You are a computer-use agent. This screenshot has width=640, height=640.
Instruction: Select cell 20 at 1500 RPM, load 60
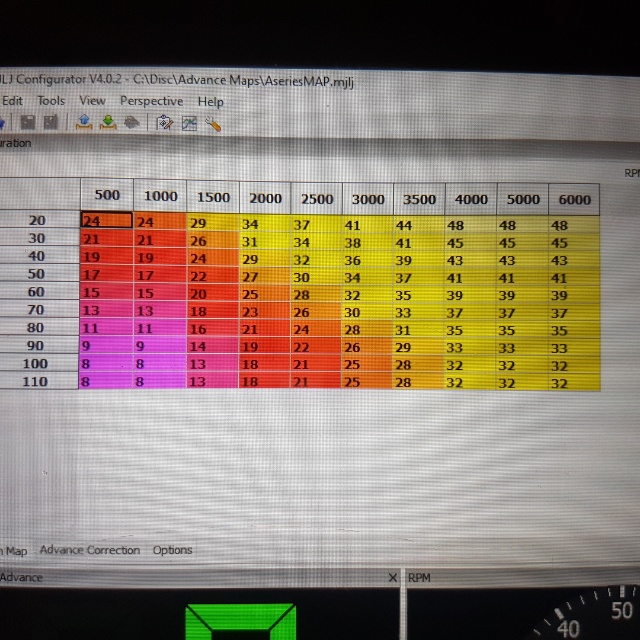point(212,293)
